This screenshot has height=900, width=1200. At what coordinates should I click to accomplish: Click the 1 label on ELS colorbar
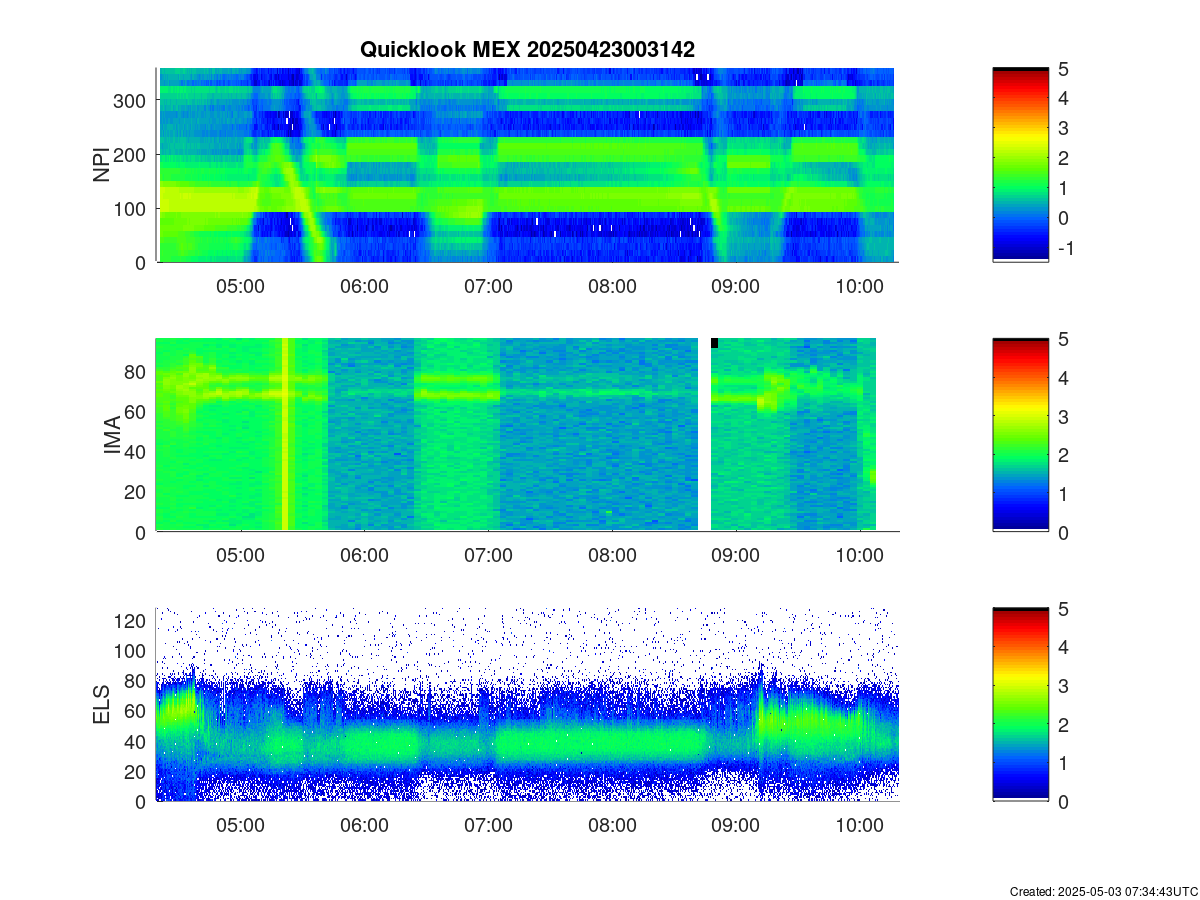(x=1064, y=763)
